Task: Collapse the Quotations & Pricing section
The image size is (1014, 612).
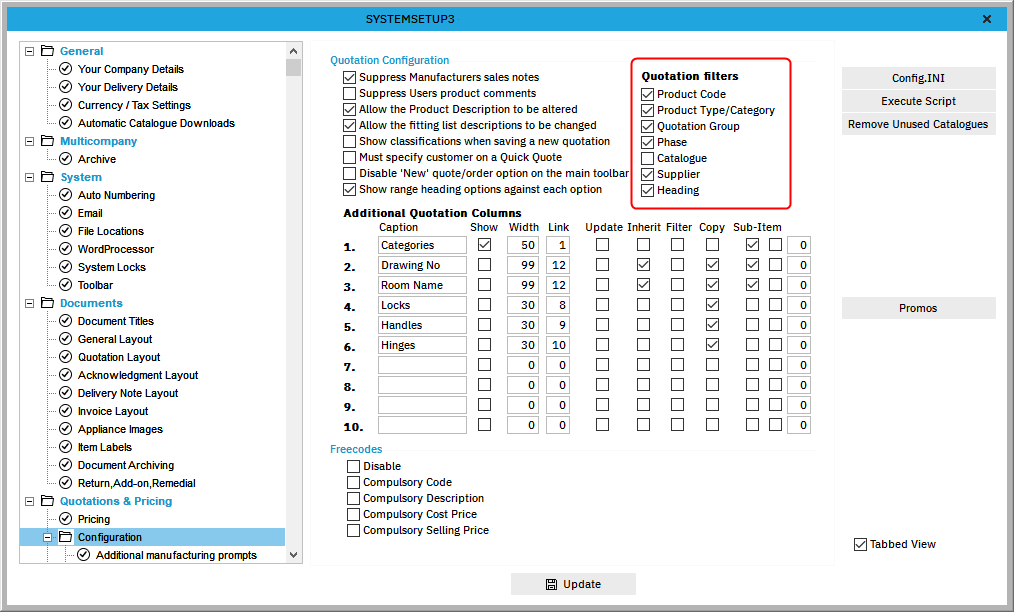Action: pos(29,501)
